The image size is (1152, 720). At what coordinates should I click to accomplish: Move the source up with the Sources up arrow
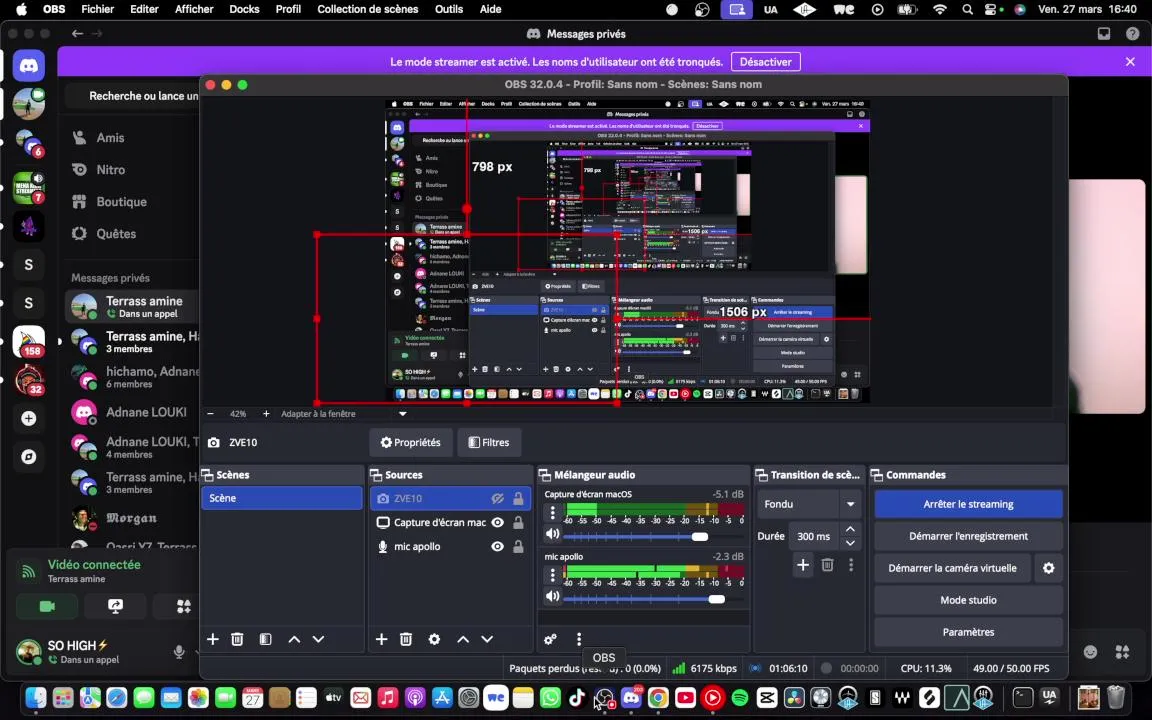tap(463, 639)
